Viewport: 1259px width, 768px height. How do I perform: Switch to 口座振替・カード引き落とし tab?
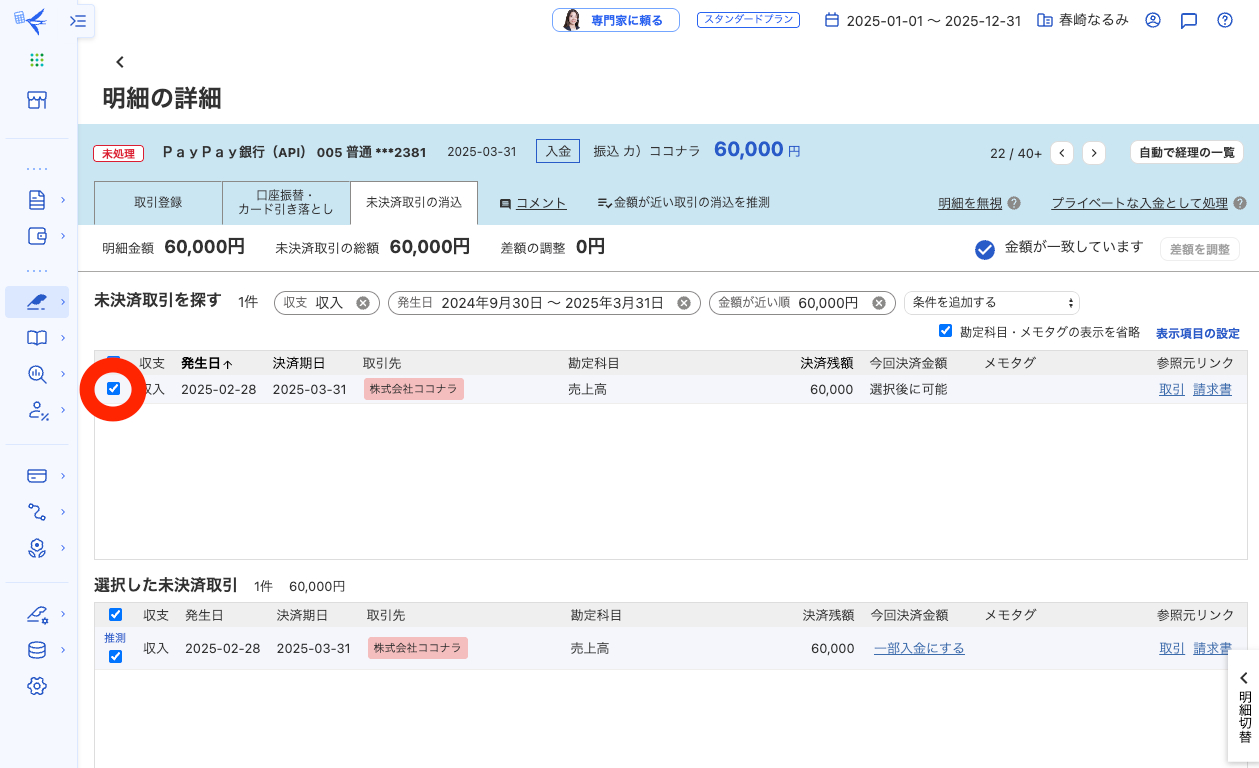coord(286,203)
